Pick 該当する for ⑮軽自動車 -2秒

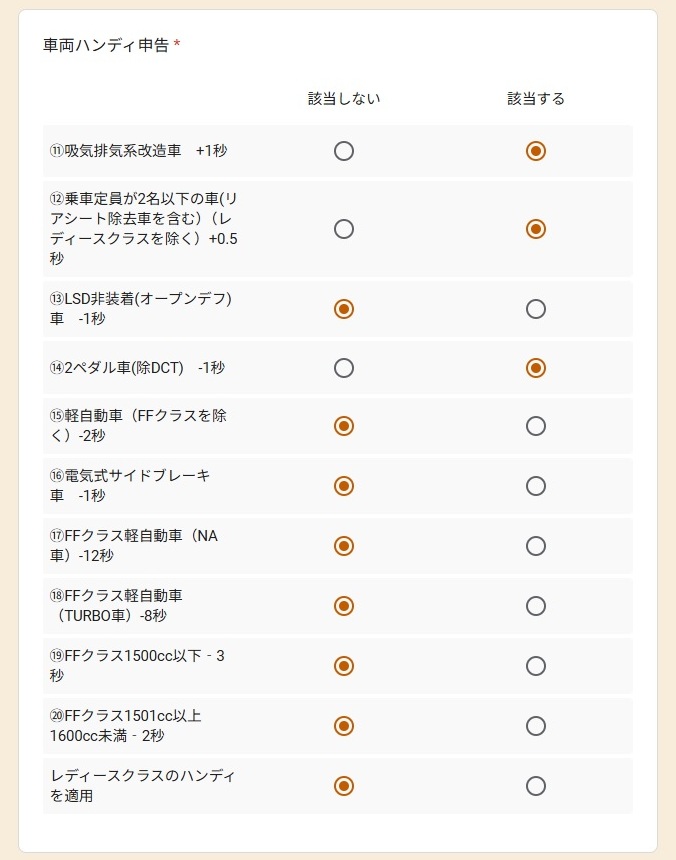tap(536, 426)
